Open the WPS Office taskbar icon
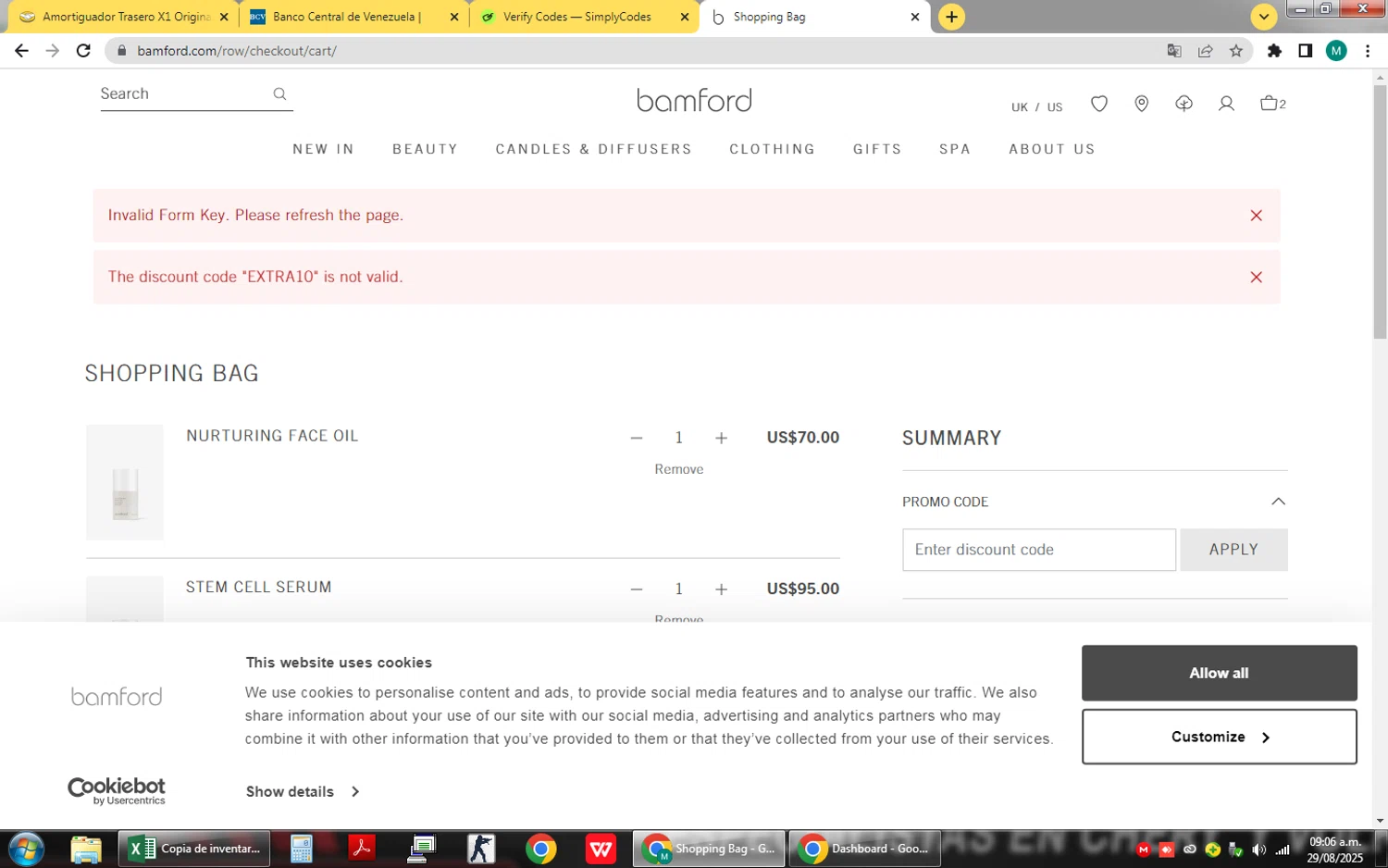Screen dimensions: 1388x868 tap(601, 849)
